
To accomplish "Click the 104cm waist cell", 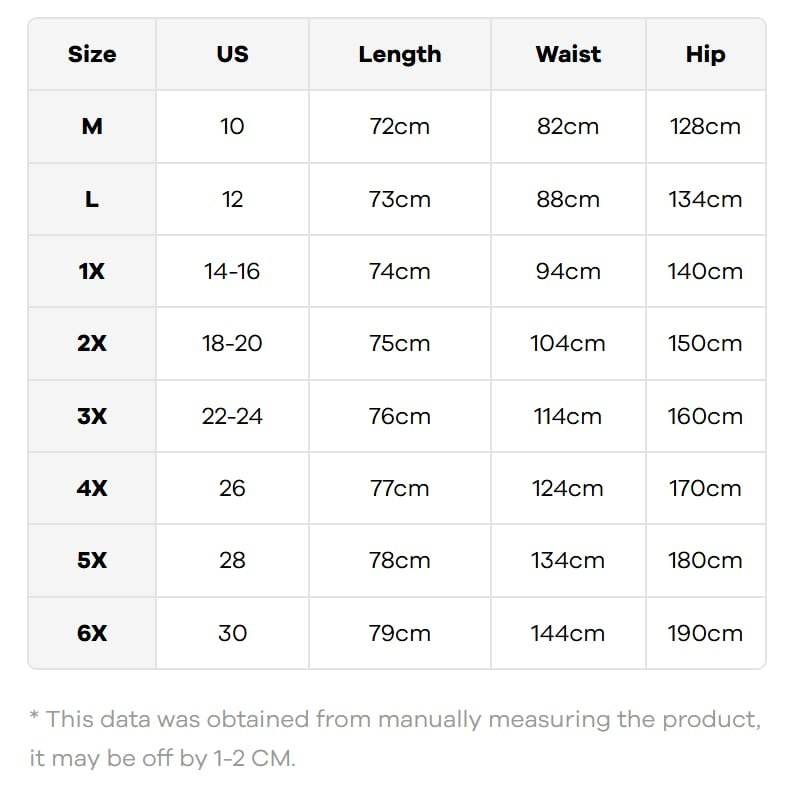I will [568, 343].
